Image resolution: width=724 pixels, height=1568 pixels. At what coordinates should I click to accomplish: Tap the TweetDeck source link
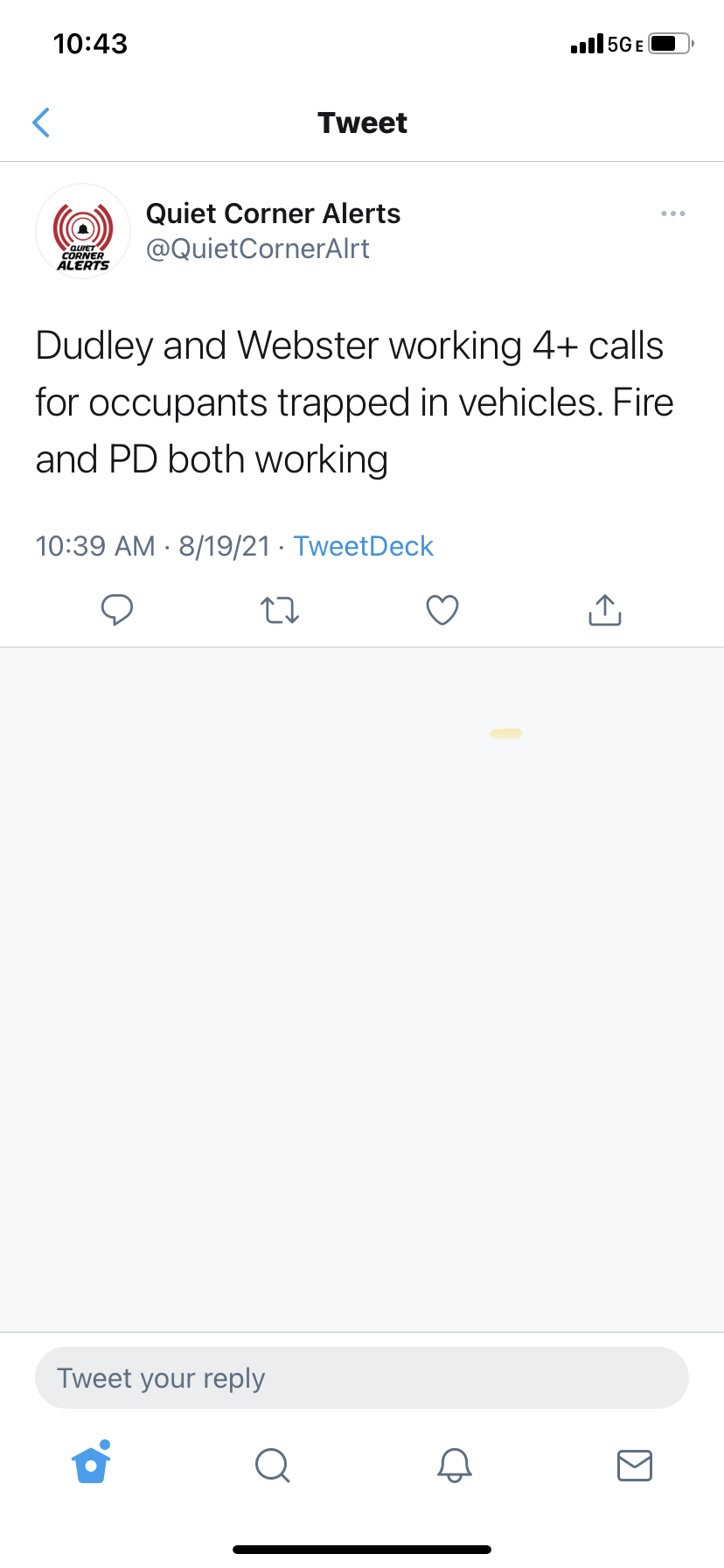364,546
